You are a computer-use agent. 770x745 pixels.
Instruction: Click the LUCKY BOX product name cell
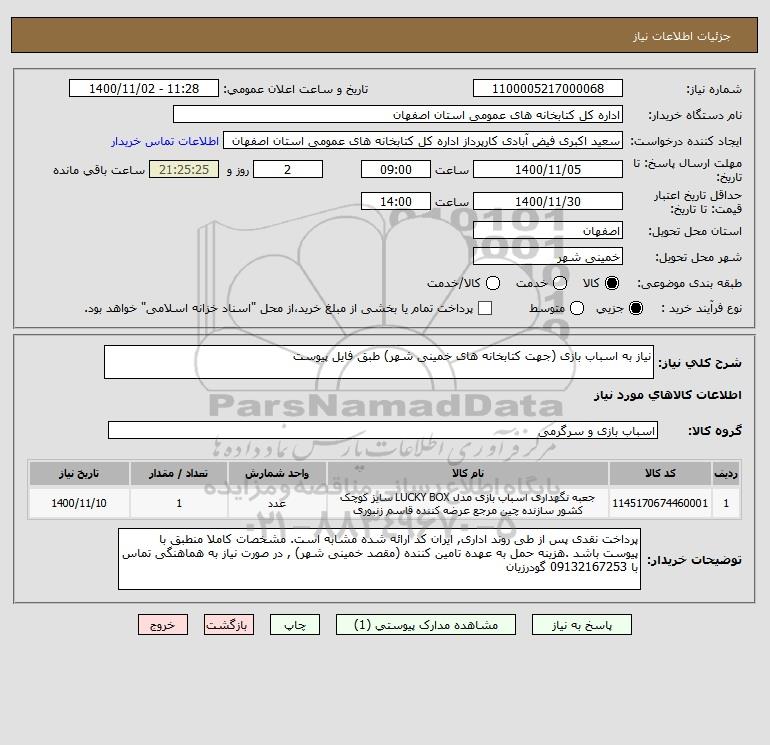468,503
